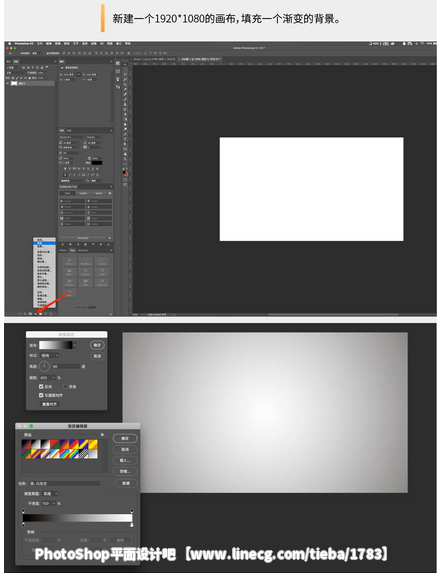
Task: Click the gradient Name (名称) input field
Action: click(x=65, y=483)
